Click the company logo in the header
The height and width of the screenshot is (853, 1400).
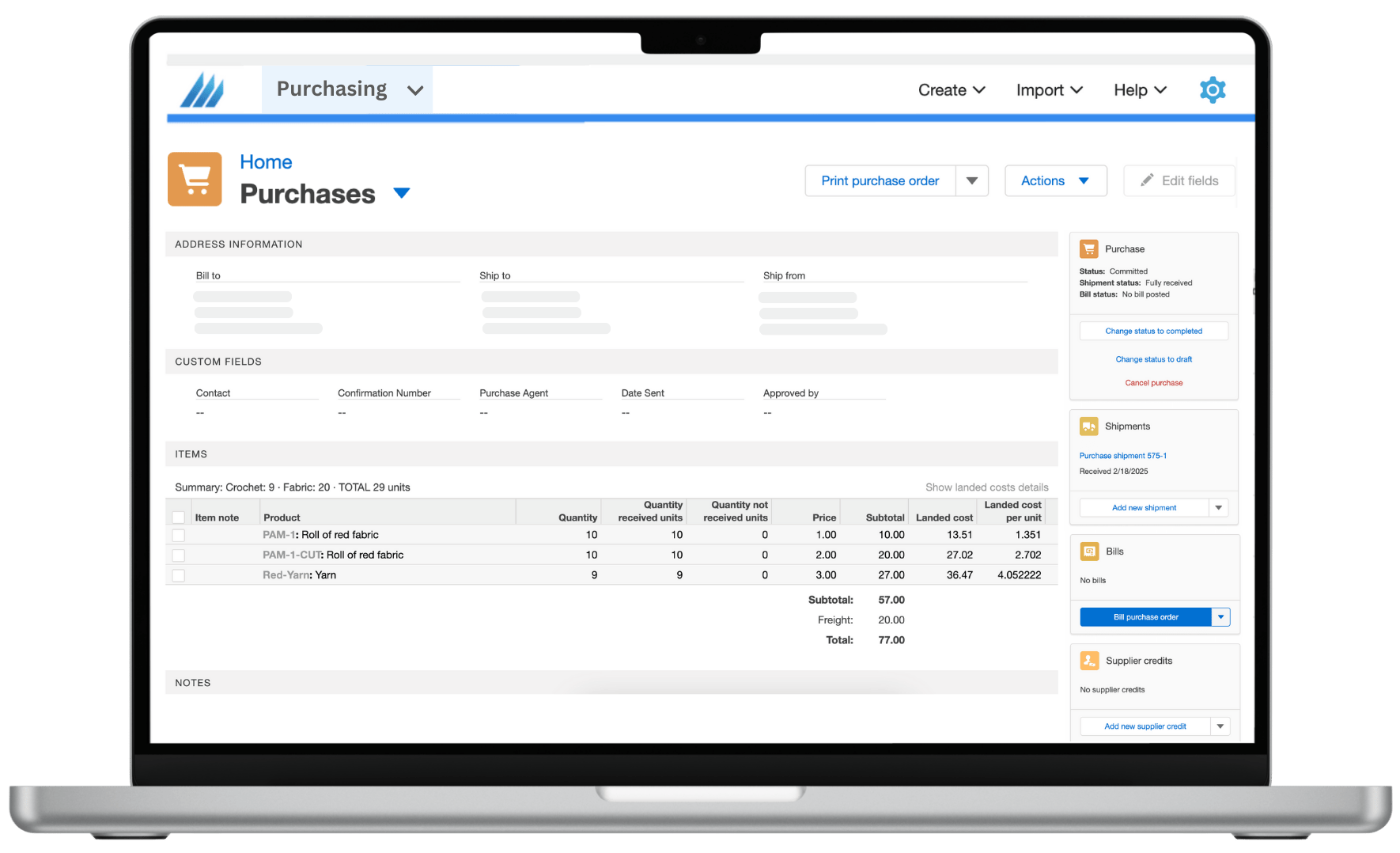coord(202,90)
